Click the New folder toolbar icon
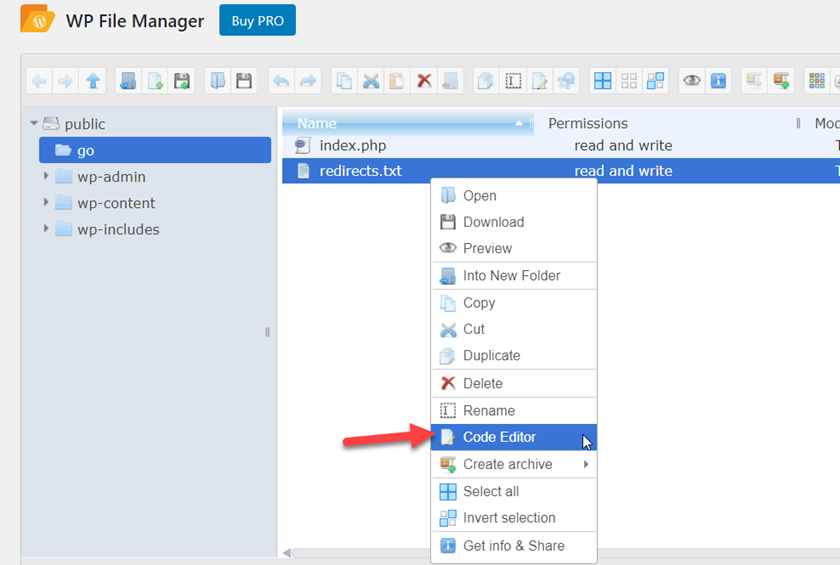 (129, 81)
